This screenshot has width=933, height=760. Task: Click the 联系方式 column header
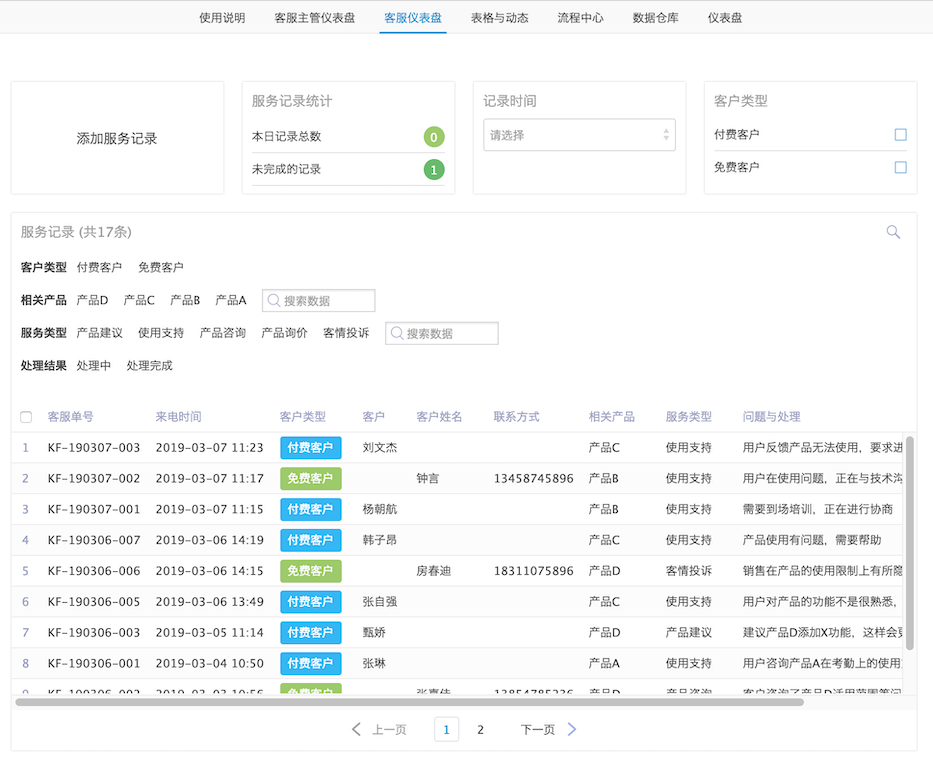pos(516,417)
